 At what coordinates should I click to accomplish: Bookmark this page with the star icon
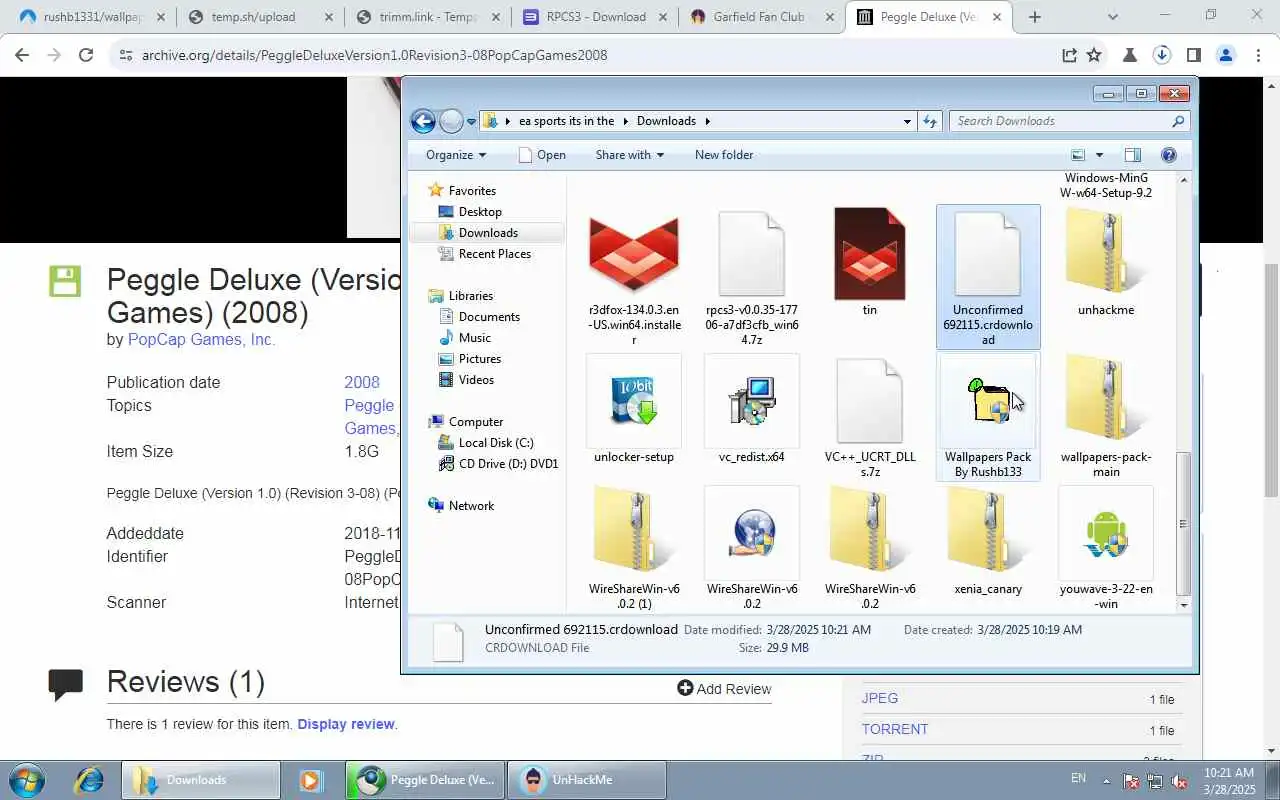[x=1094, y=55]
